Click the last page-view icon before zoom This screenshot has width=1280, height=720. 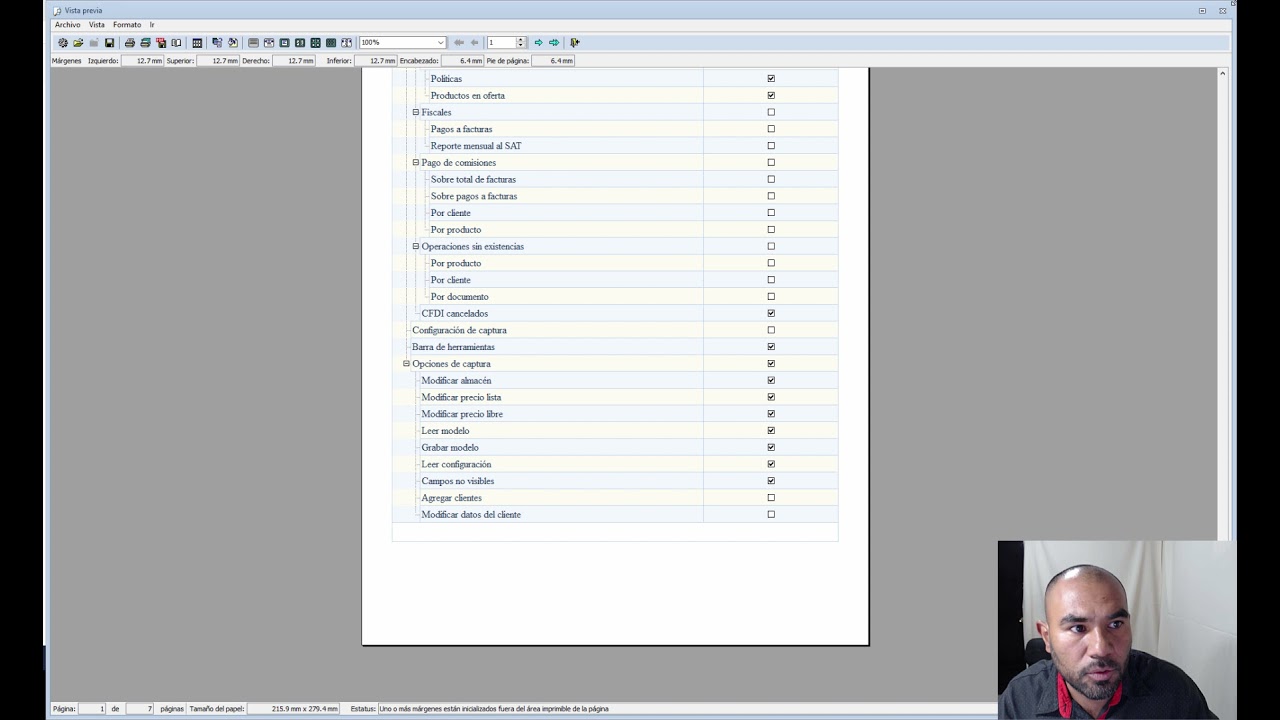[346, 43]
